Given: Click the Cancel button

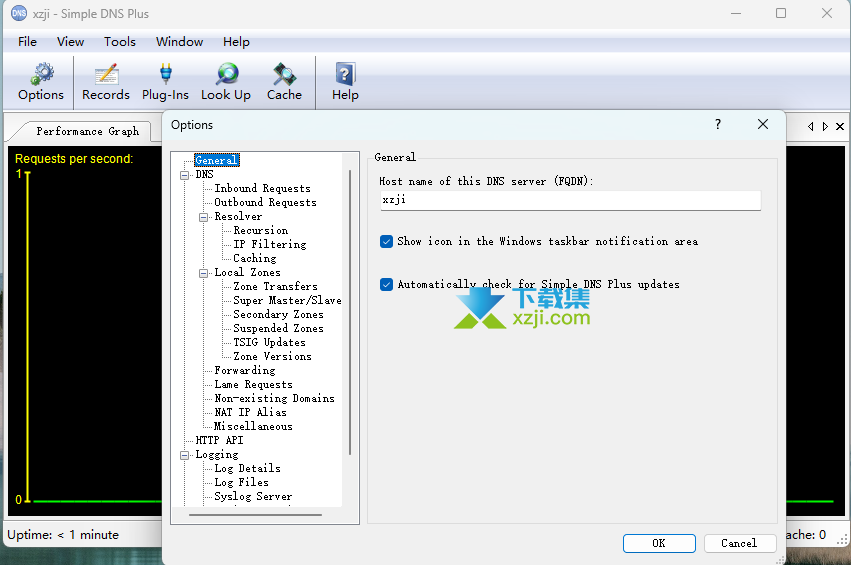Looking at the screenshot, I should click(739, 543).
